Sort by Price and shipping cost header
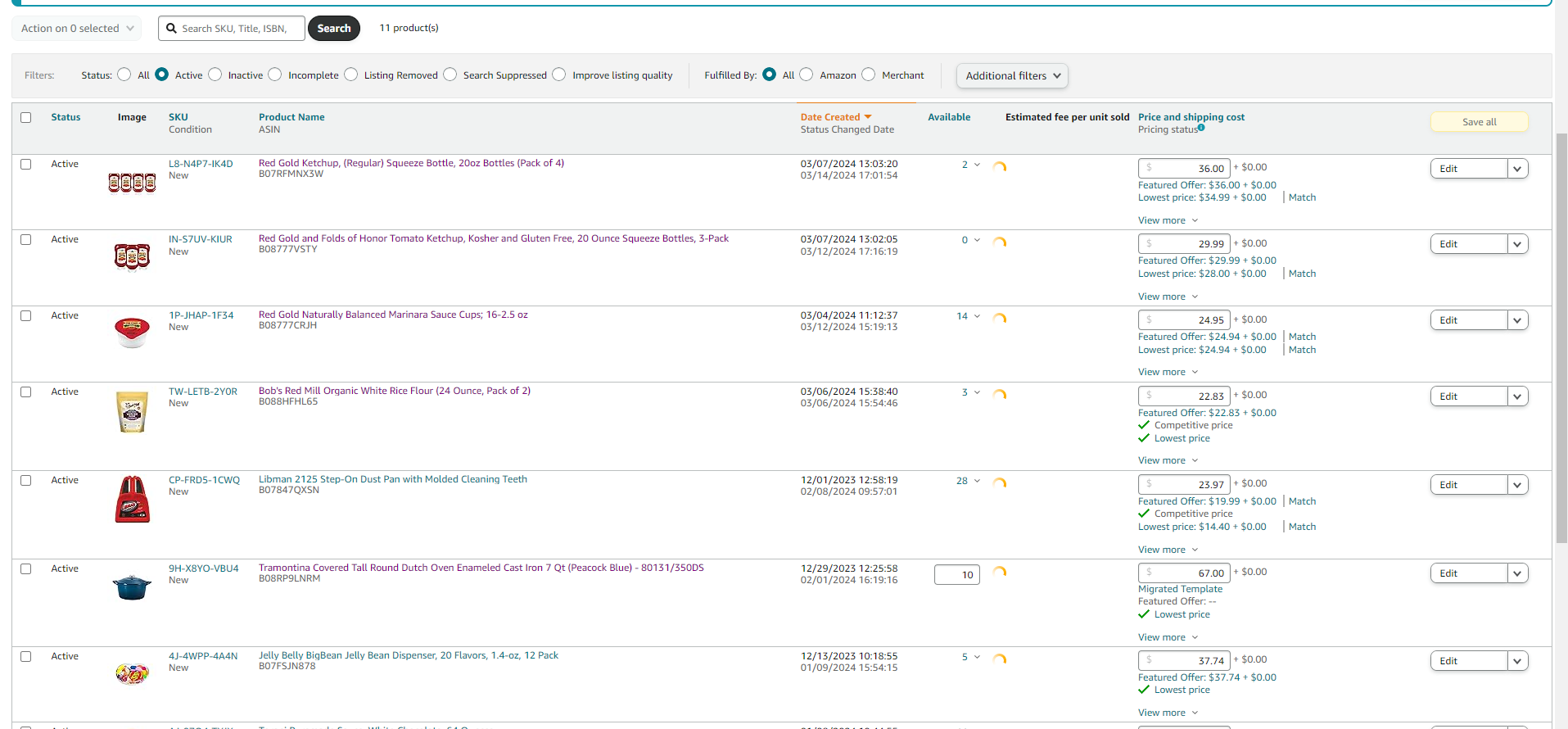The height and width of the screenshot is (729, 1568). pyautogui.click(x=1191, y=117)
